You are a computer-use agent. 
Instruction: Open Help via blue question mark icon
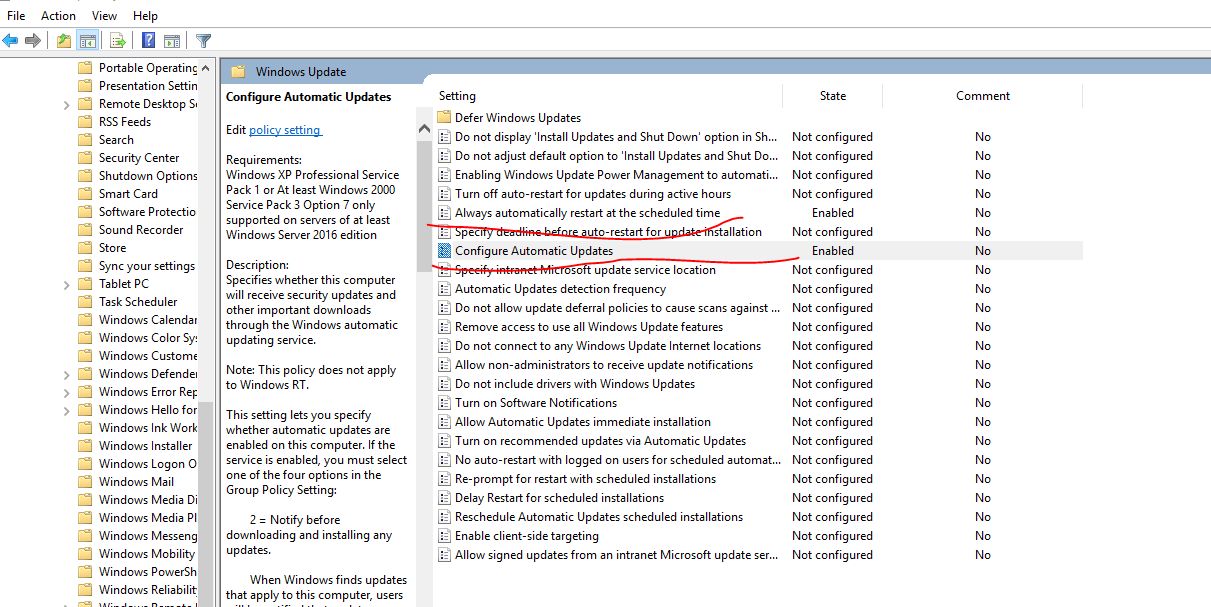click(x=148, y=41)
